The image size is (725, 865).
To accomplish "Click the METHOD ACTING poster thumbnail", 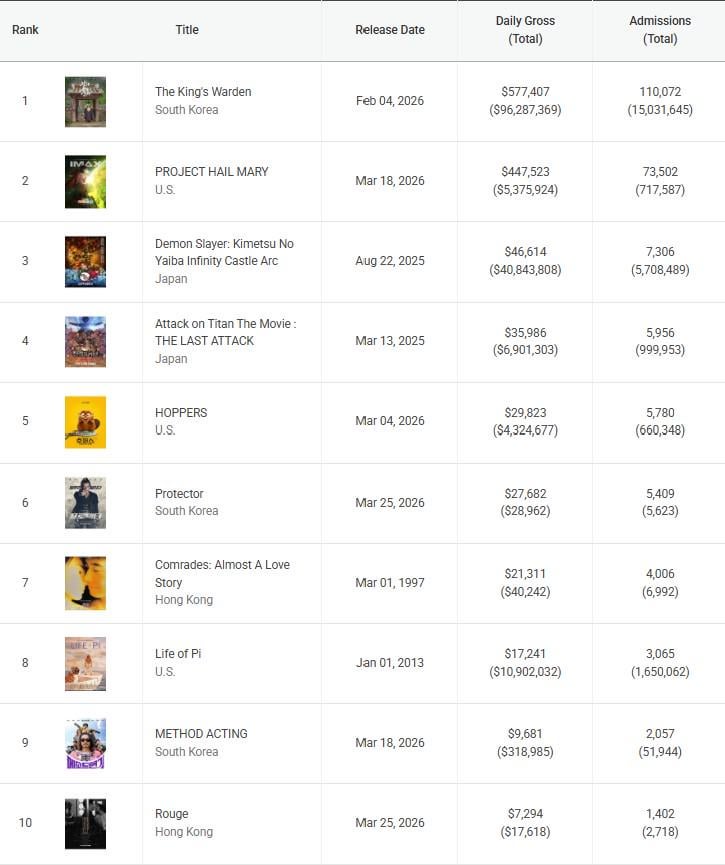I will (85, 743).
